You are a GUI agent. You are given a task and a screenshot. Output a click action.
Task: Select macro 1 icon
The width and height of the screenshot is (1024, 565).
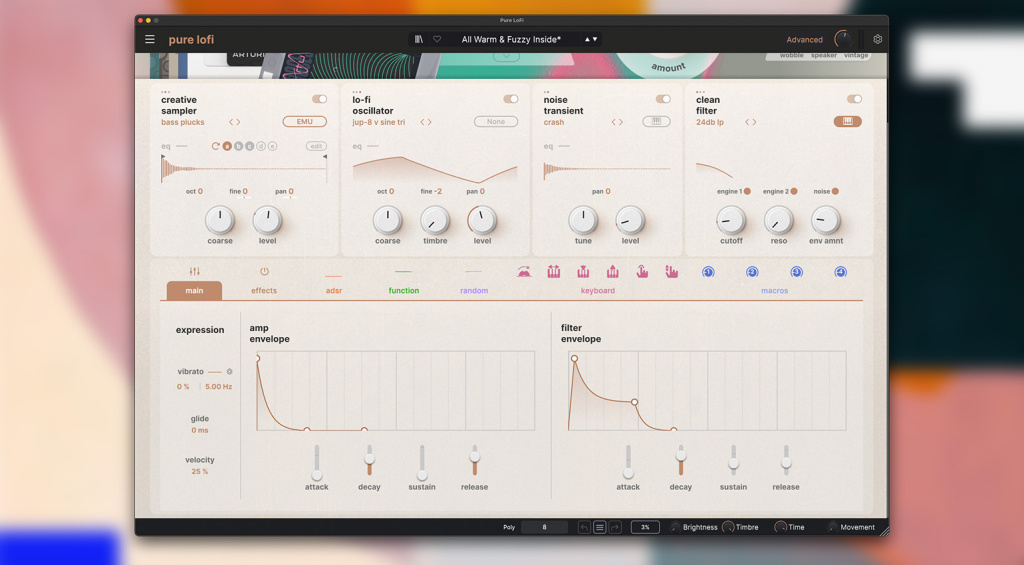pos(708,272)
